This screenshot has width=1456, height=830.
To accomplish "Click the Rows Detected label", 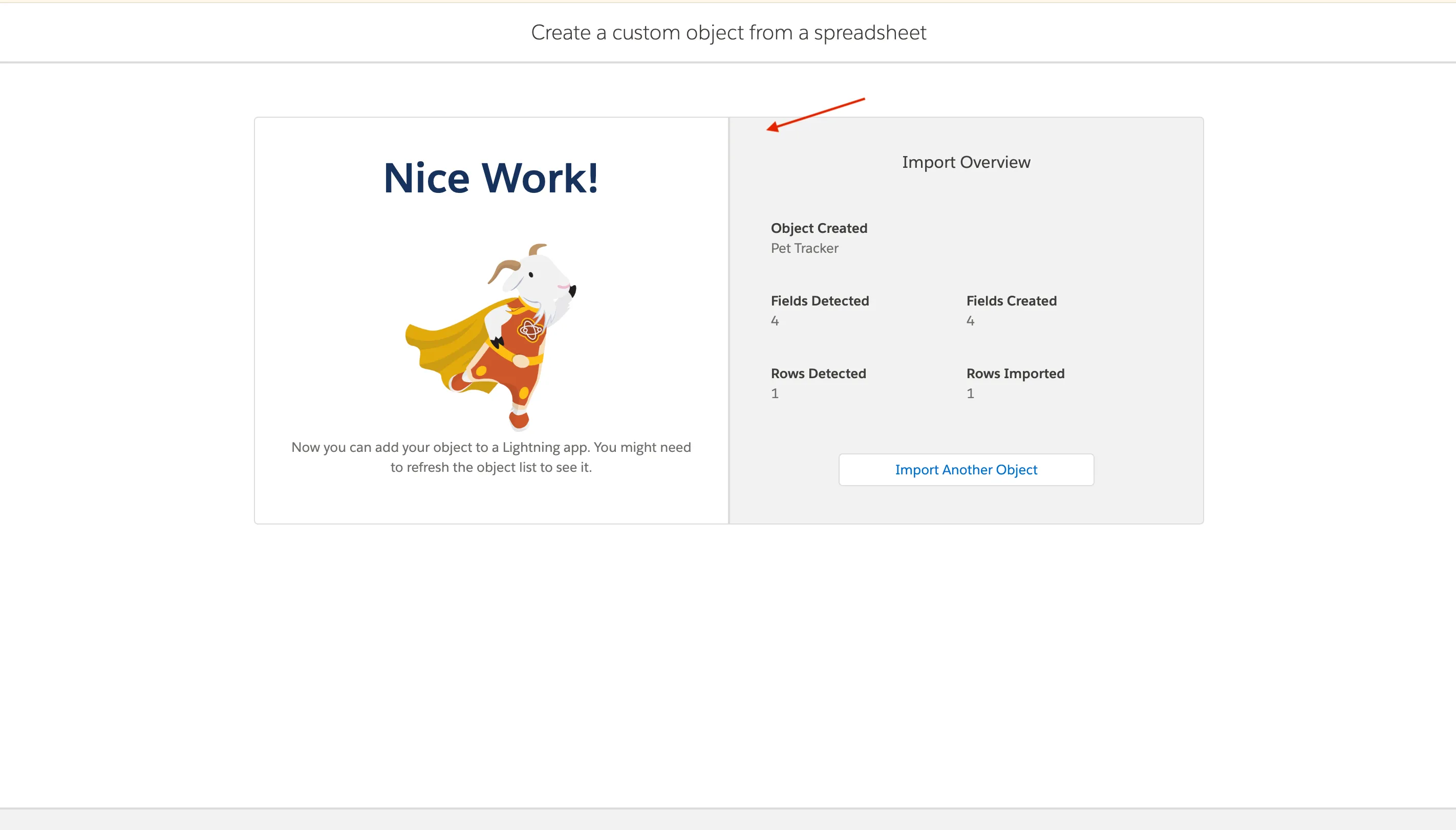I will 818,374.
